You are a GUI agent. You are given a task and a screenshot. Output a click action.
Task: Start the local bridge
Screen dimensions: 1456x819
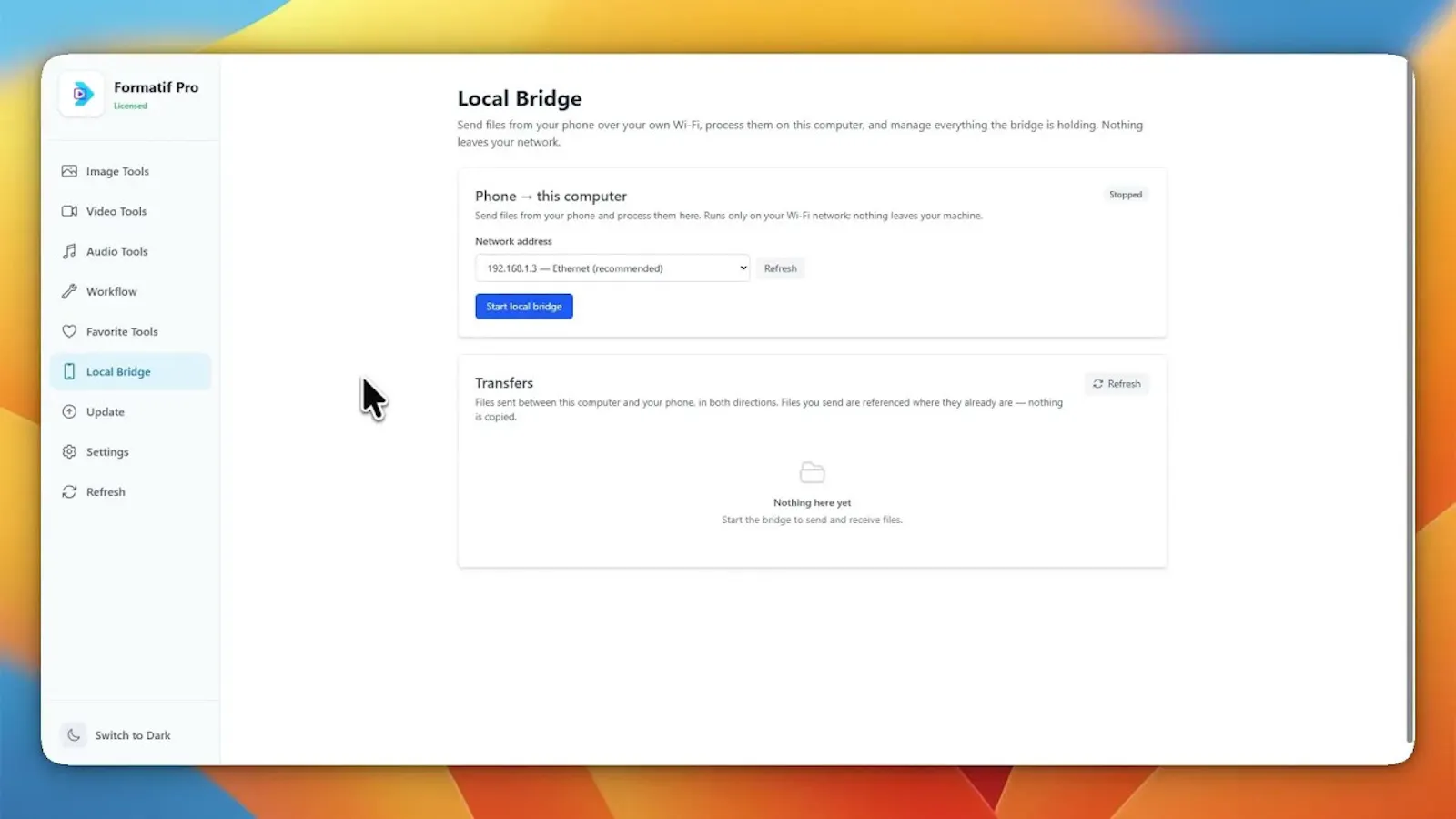click(524, 307)
